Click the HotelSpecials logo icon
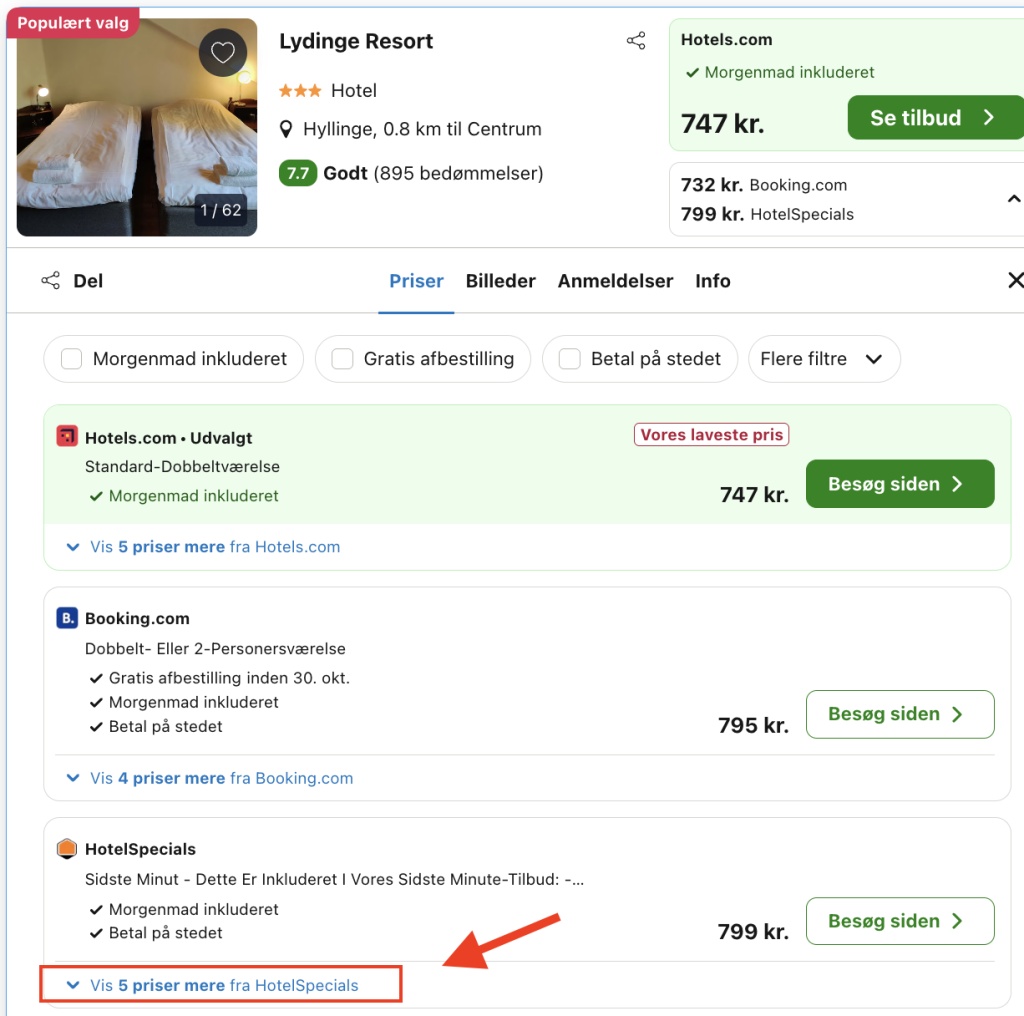 [67, 849]
